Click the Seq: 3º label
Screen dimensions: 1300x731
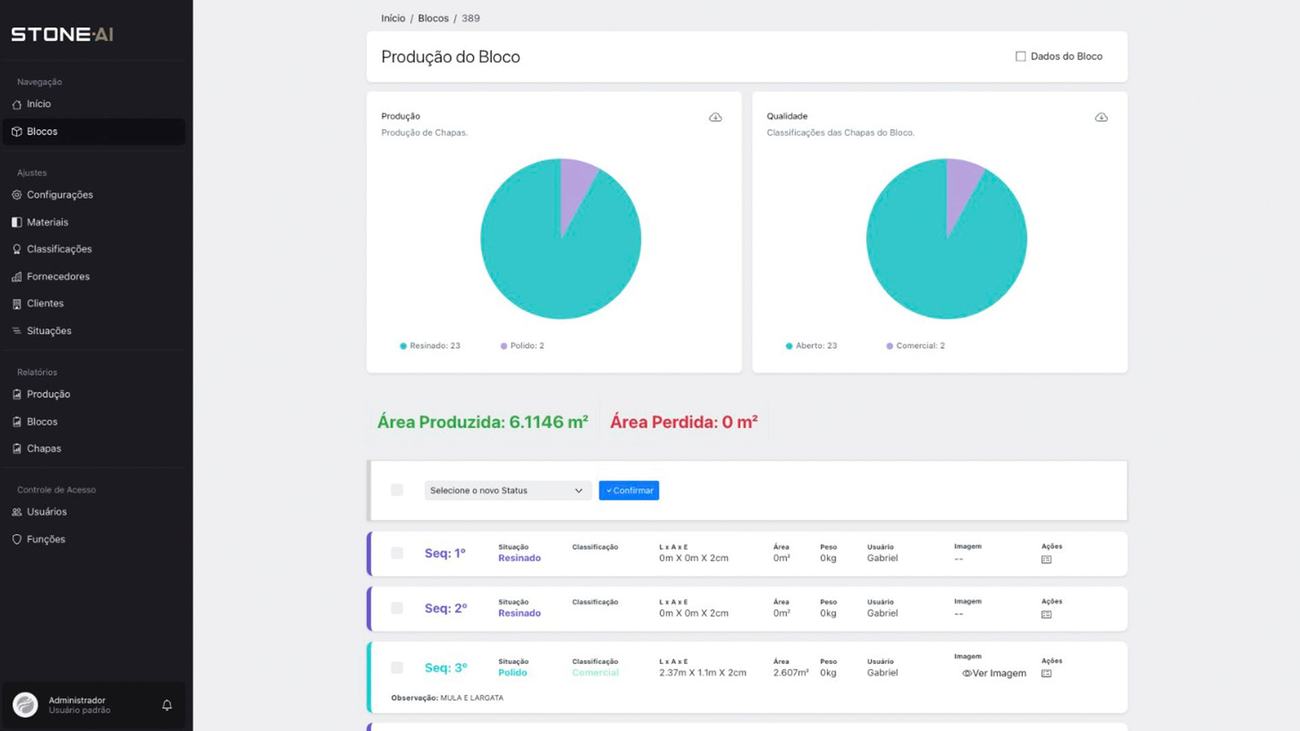click(445, 668)
